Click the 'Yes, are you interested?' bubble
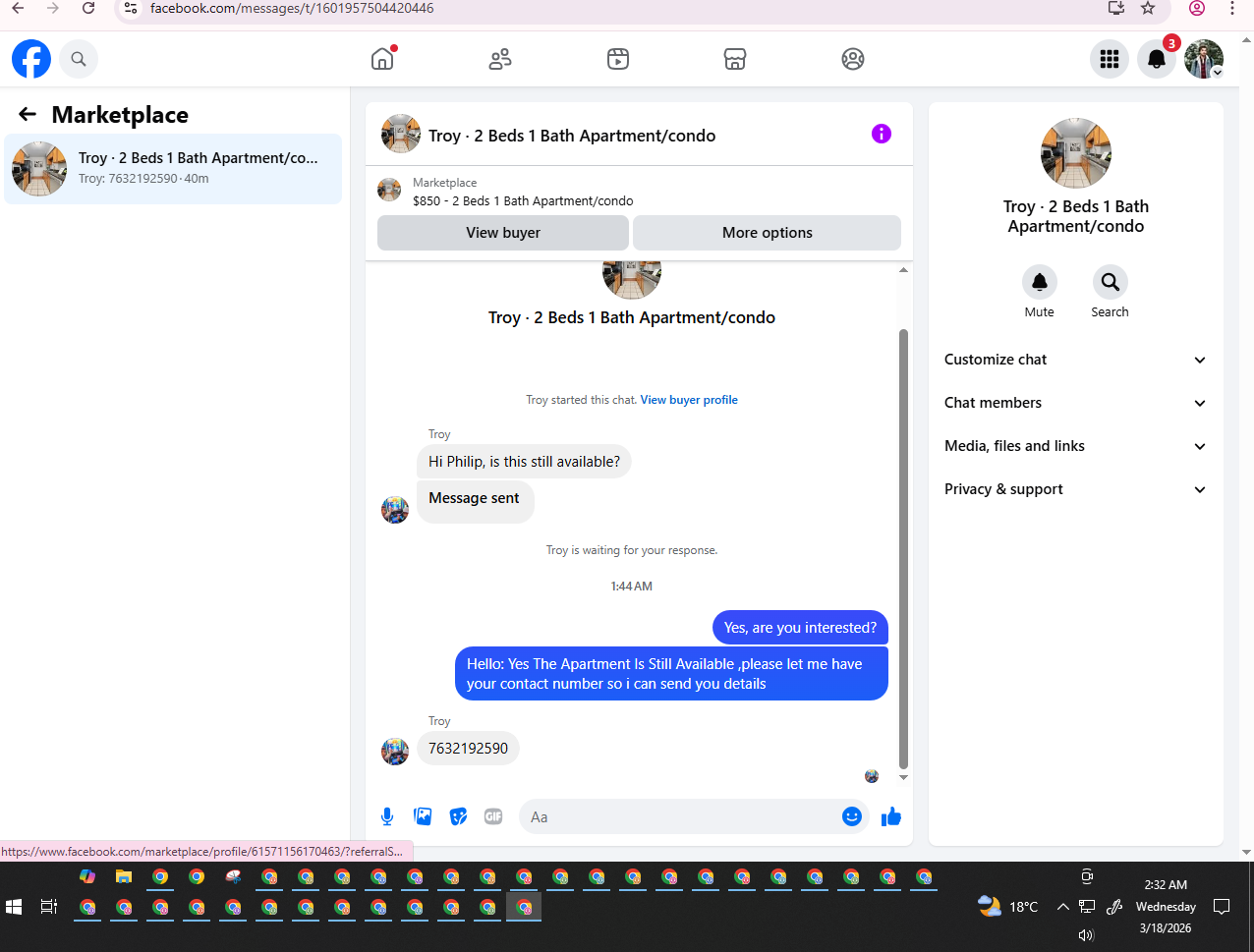This screenshot has height=952, width=1254. (800, 628)
